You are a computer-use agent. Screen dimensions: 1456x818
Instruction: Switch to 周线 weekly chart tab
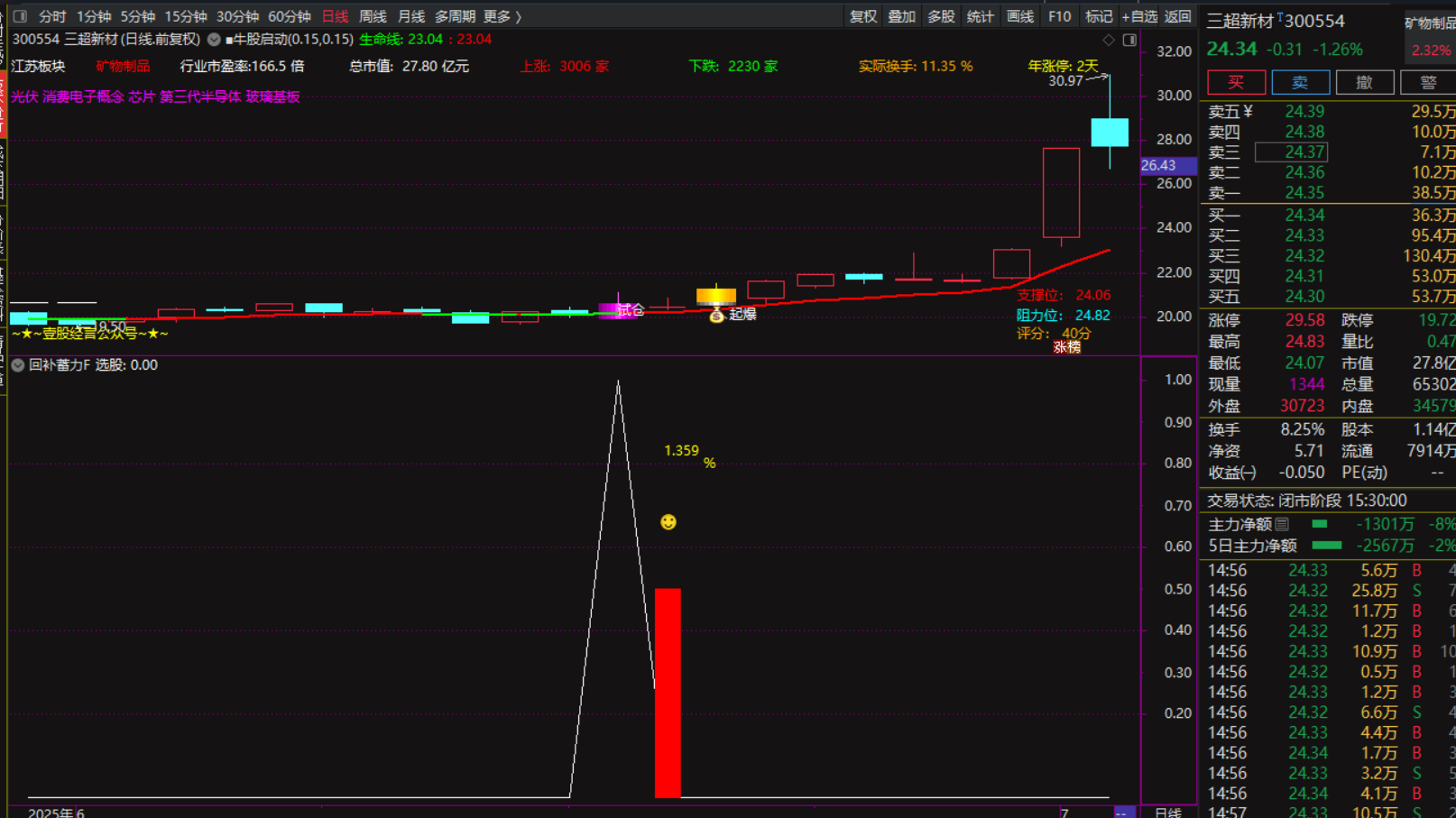[373, 16]
